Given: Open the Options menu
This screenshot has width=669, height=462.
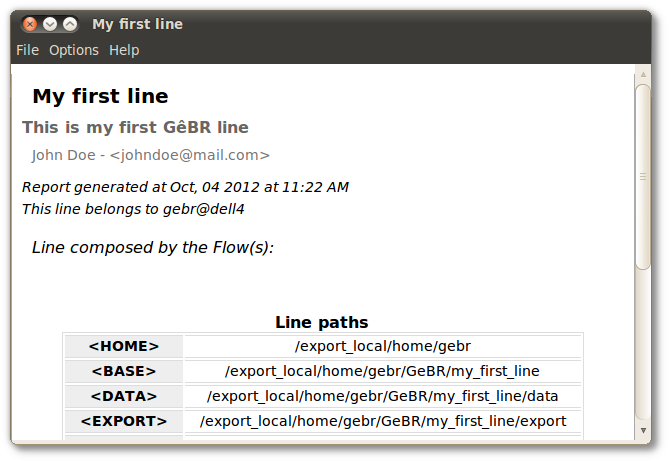Looking at the screenshot, I should [x=74, y=50].
